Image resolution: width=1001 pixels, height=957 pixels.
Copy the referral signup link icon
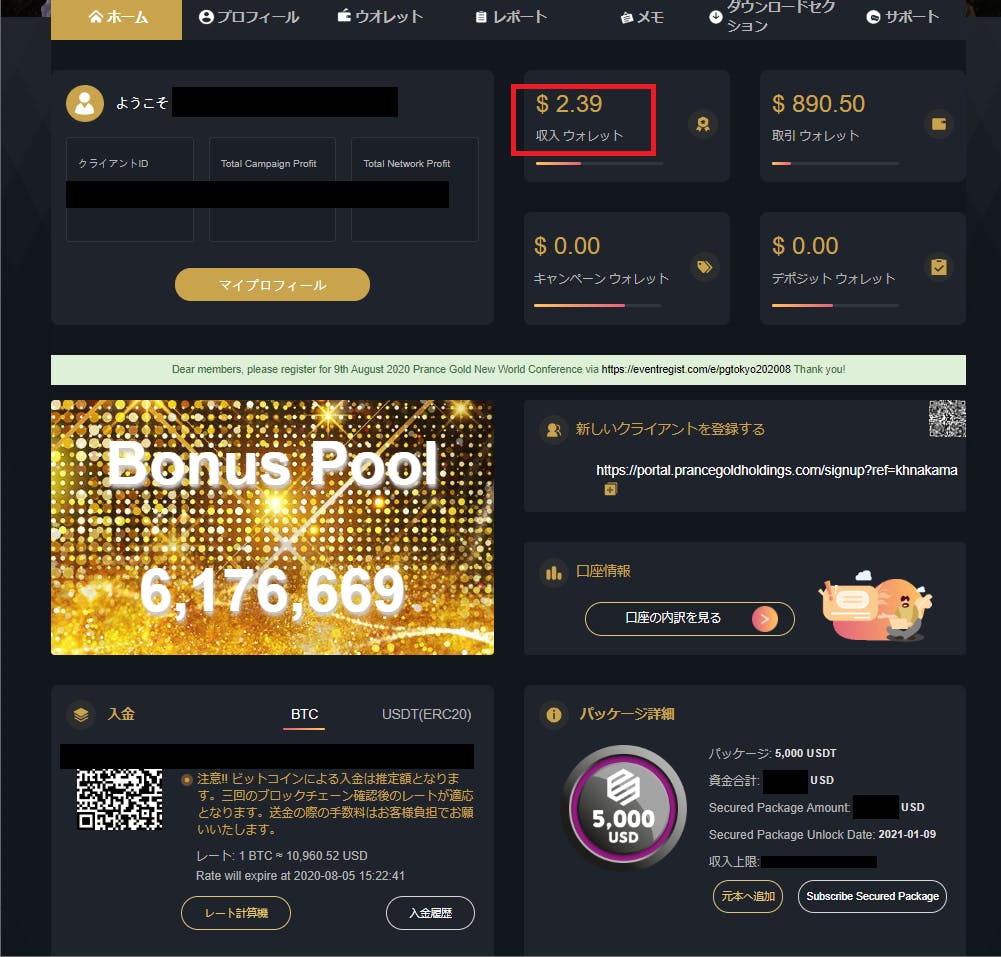click(x=610, y=490)
